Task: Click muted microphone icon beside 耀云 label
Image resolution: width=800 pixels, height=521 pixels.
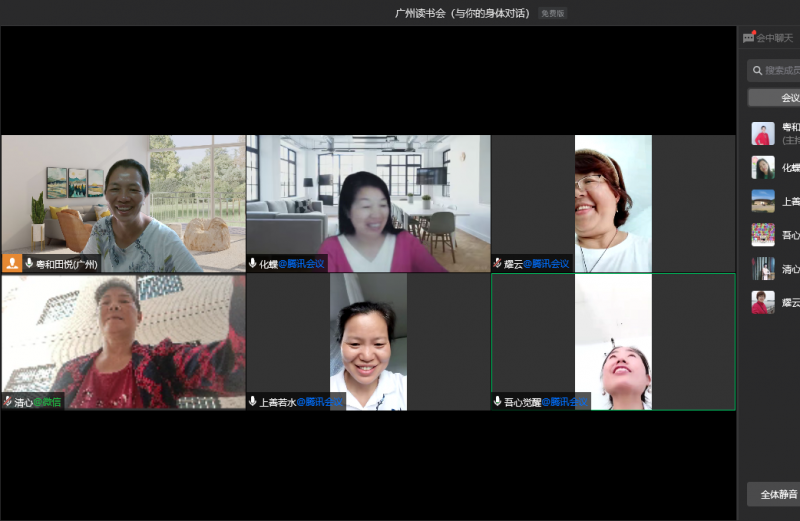Action: [497, 264]
